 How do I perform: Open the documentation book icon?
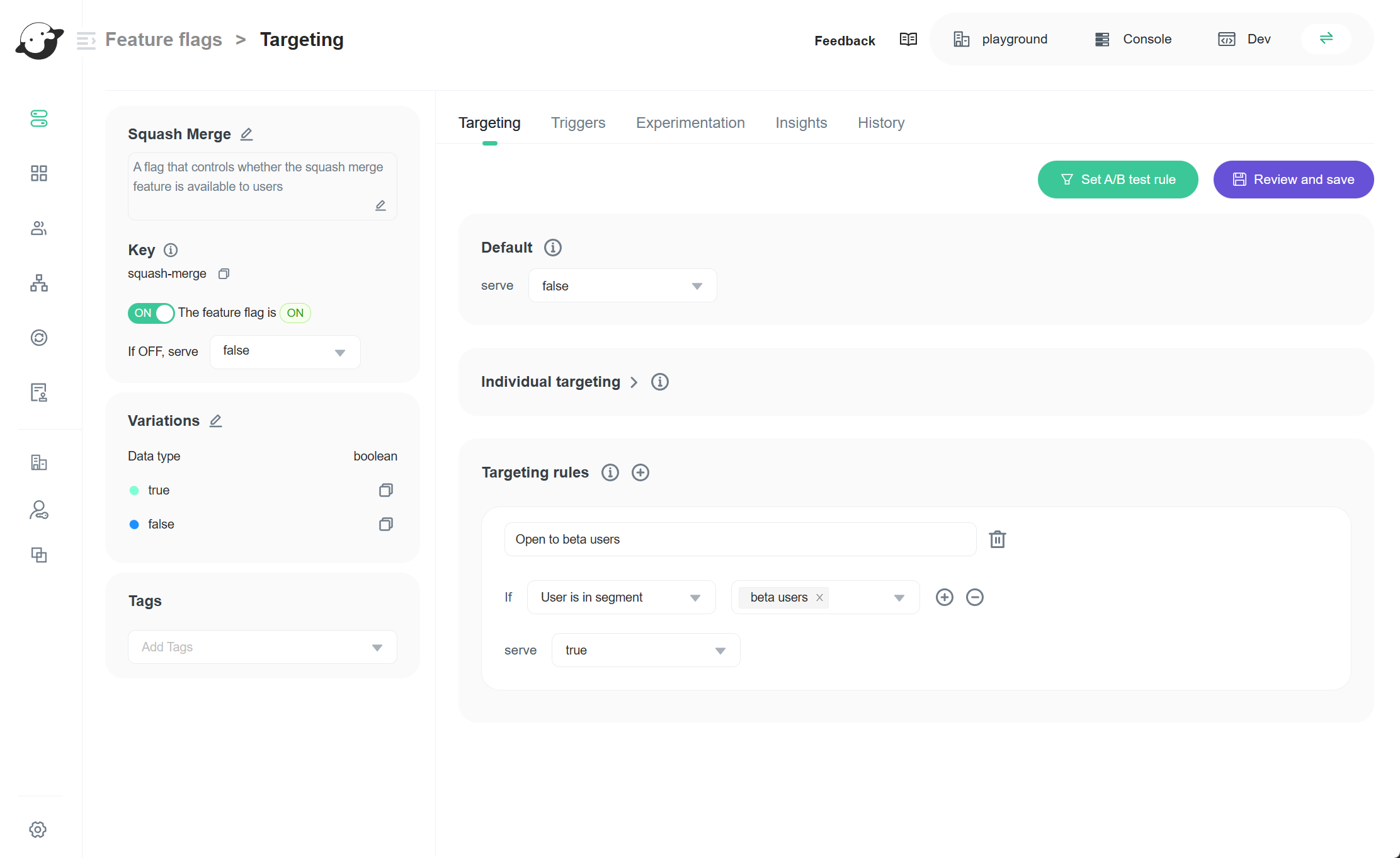(x=908, y=39)
